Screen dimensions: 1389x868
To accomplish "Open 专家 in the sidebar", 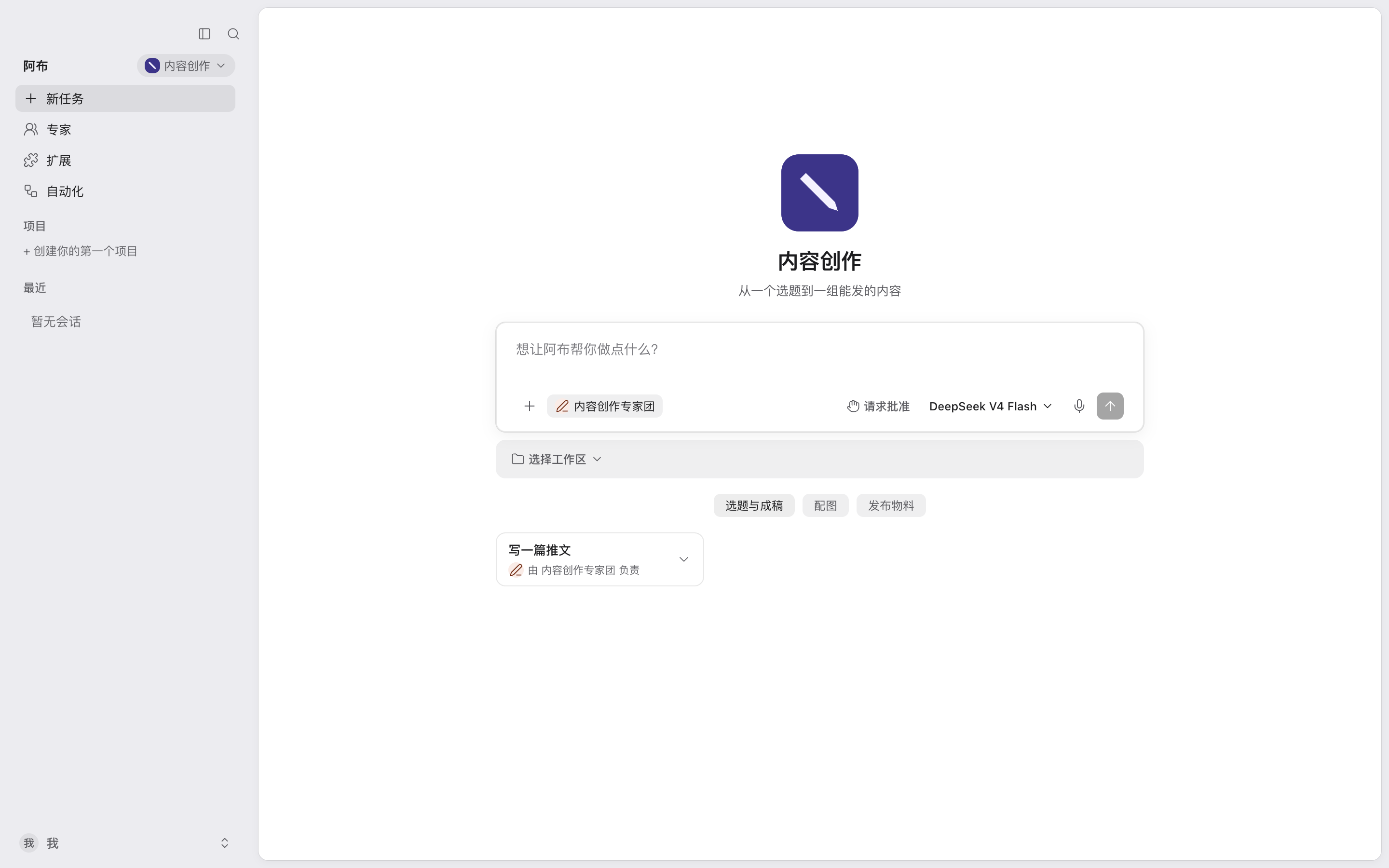I will [x=125, y=129].
